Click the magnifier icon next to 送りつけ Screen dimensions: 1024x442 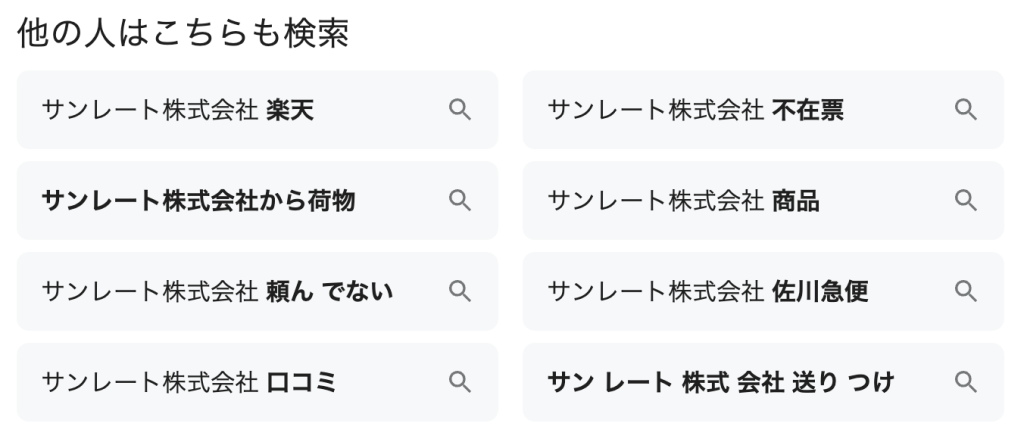[x=965, y=382]
